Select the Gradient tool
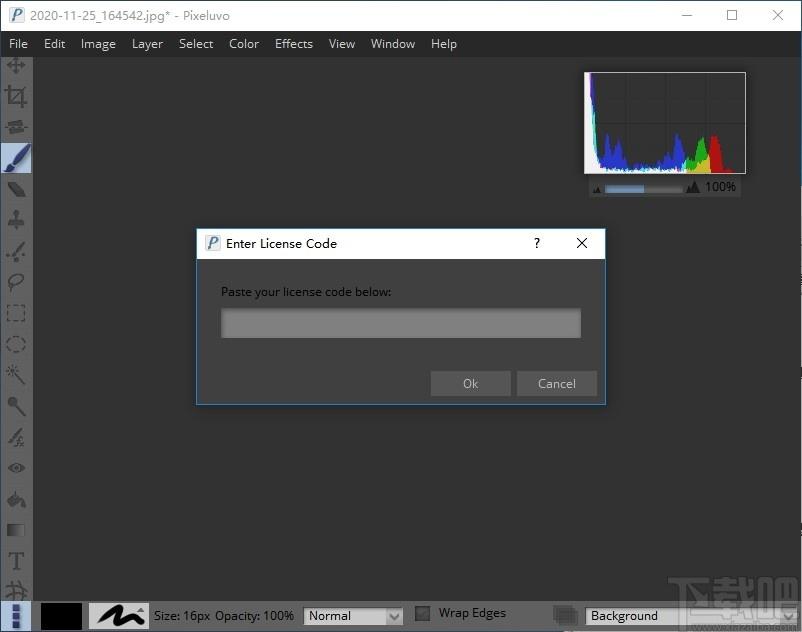Screen dimensions: 802x632 [16, 531]
